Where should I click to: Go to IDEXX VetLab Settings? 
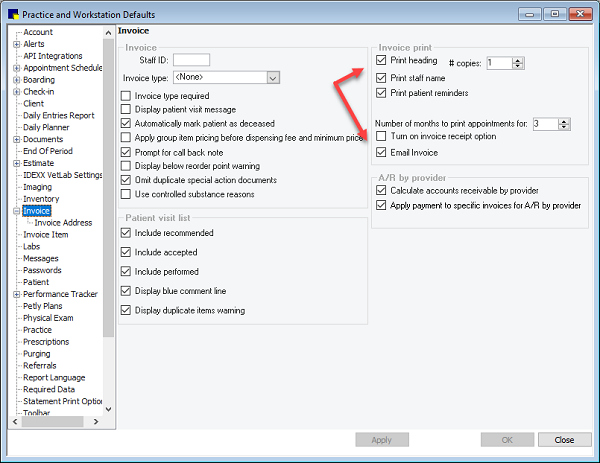coord(62,175)
